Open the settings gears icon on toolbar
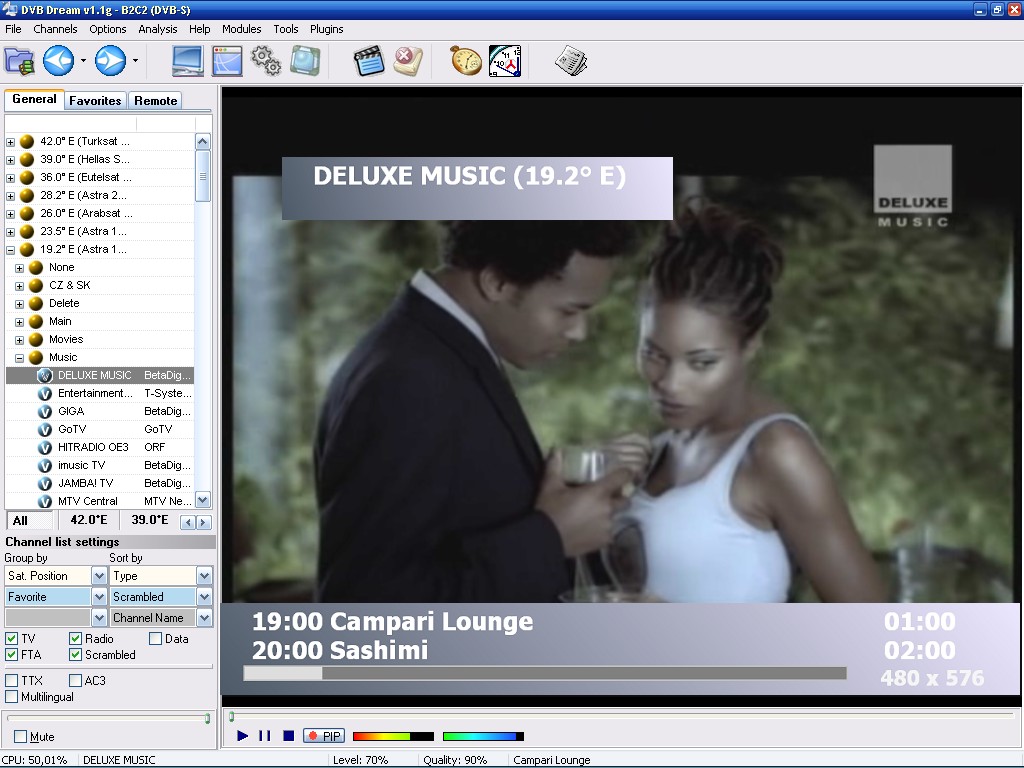The width and height of the screenshot is (1024, 768). (x=266, y=61)
